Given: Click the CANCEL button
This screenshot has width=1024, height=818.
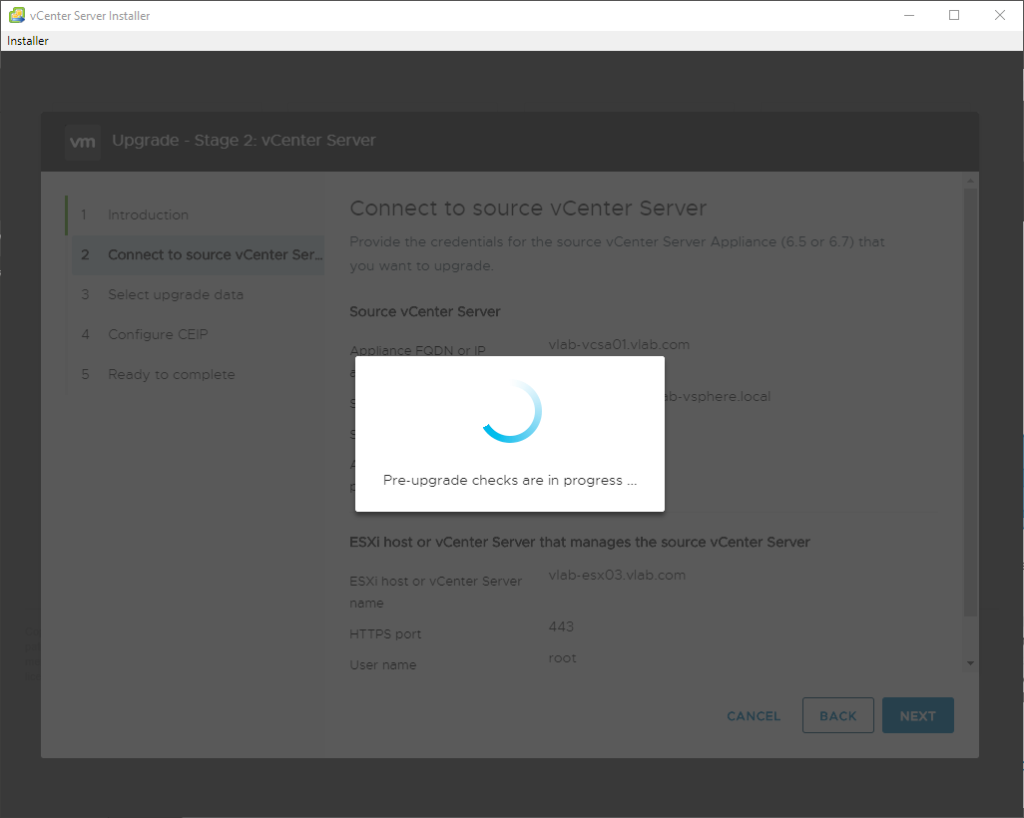Looking at the screenshot, I should coord(753,716).
